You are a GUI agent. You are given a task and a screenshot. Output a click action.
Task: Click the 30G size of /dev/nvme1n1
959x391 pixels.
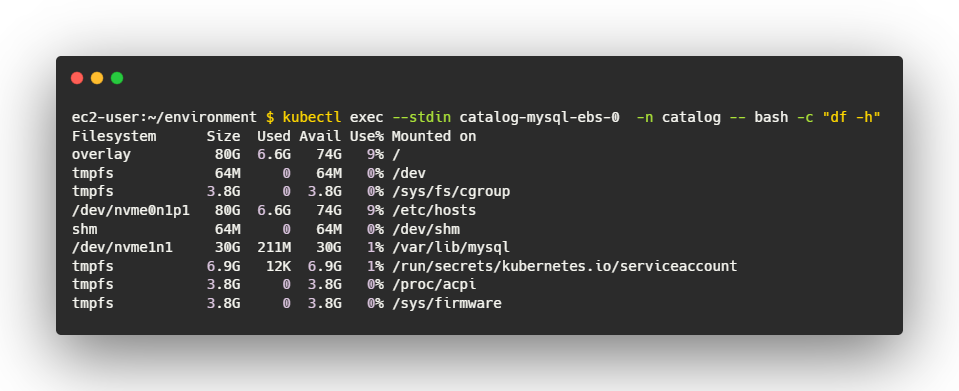click(x=228, y=247)
